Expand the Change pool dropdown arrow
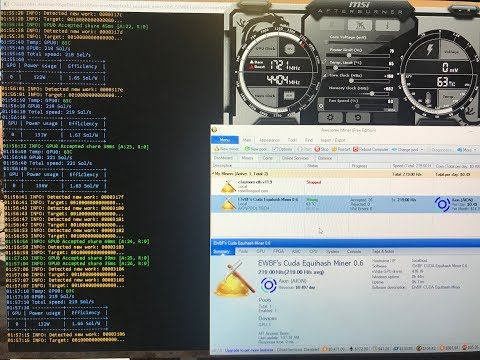 click(422, 150)
